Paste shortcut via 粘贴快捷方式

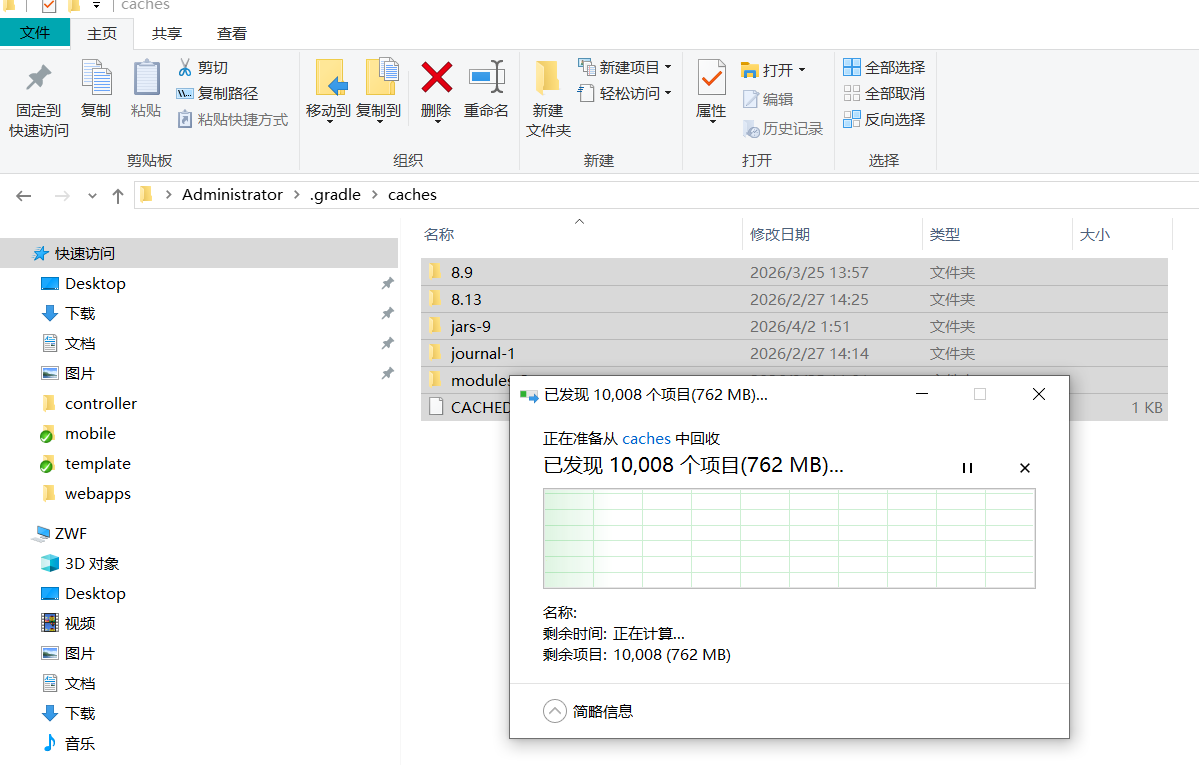233,119
